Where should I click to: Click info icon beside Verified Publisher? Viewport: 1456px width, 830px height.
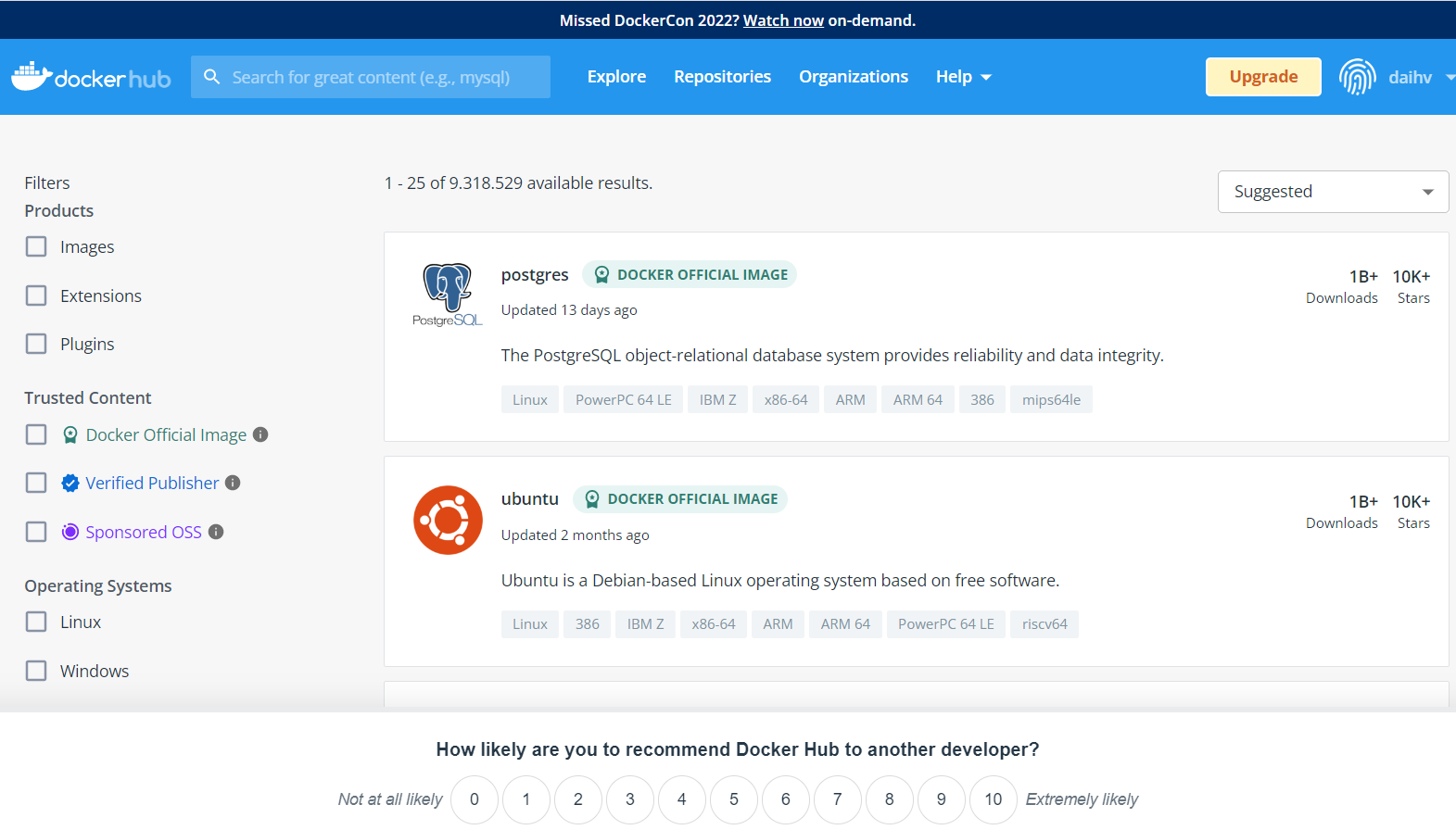coord(233,483)
